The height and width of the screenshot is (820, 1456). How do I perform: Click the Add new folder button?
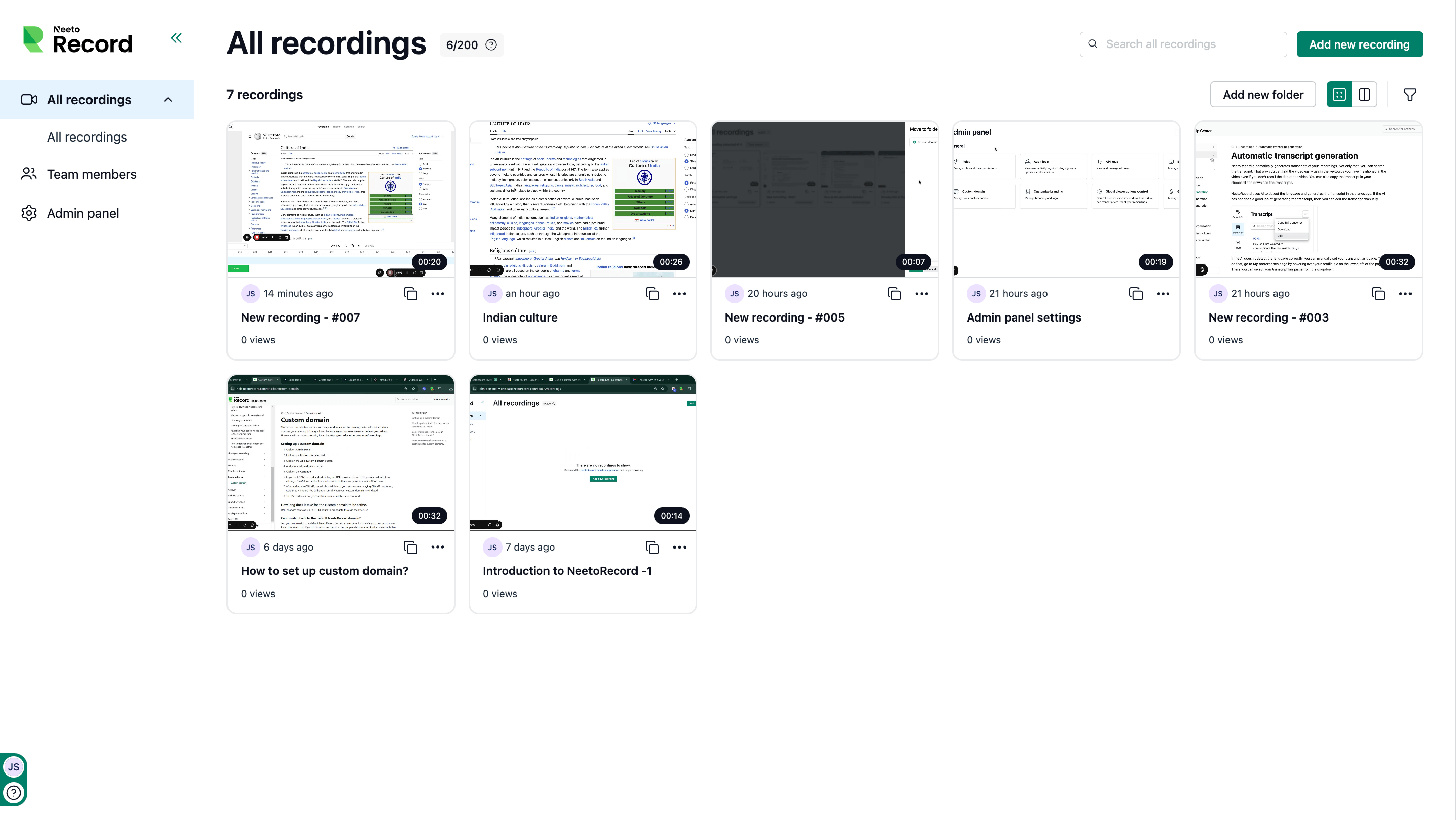tap(1262, 95)
